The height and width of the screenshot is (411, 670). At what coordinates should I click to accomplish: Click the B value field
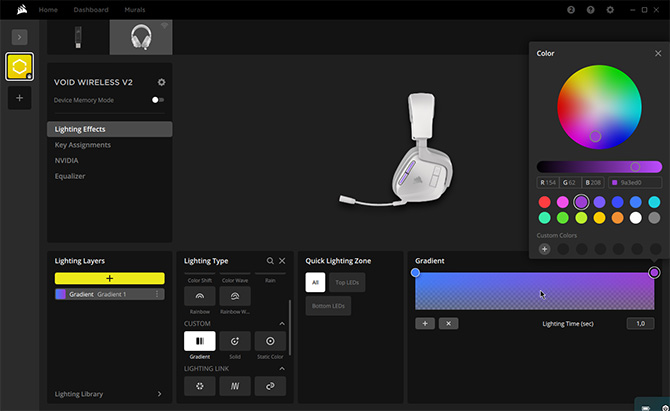point(593,182)
